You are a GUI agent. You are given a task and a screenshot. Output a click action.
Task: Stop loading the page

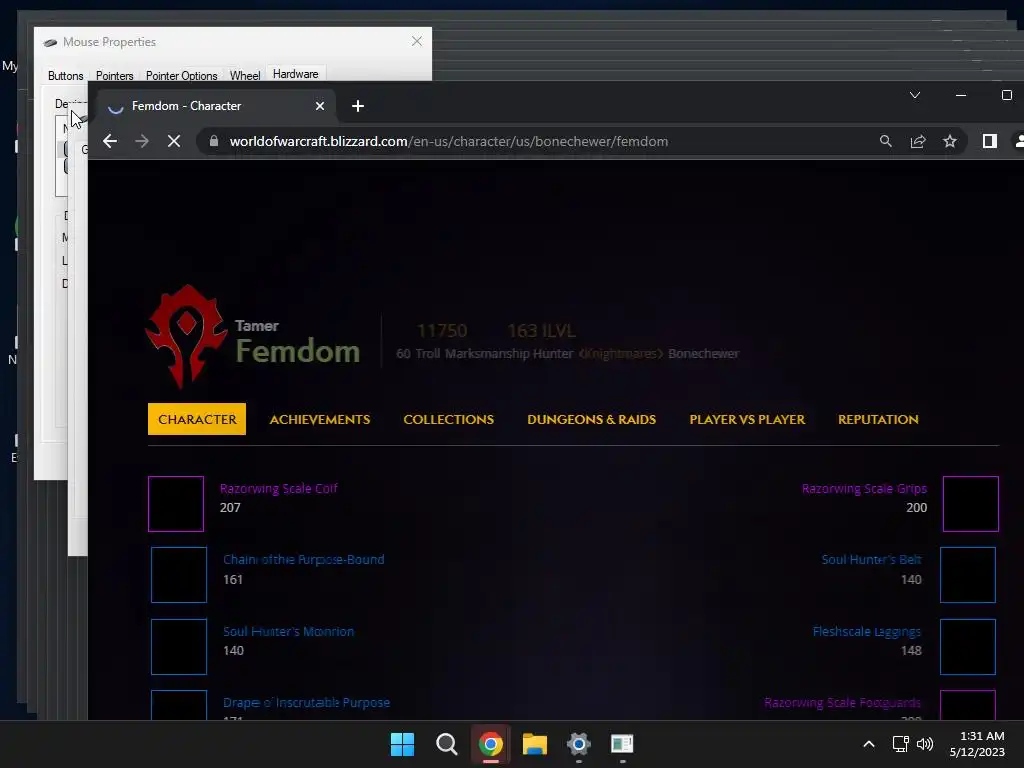[x=174, y=141]
